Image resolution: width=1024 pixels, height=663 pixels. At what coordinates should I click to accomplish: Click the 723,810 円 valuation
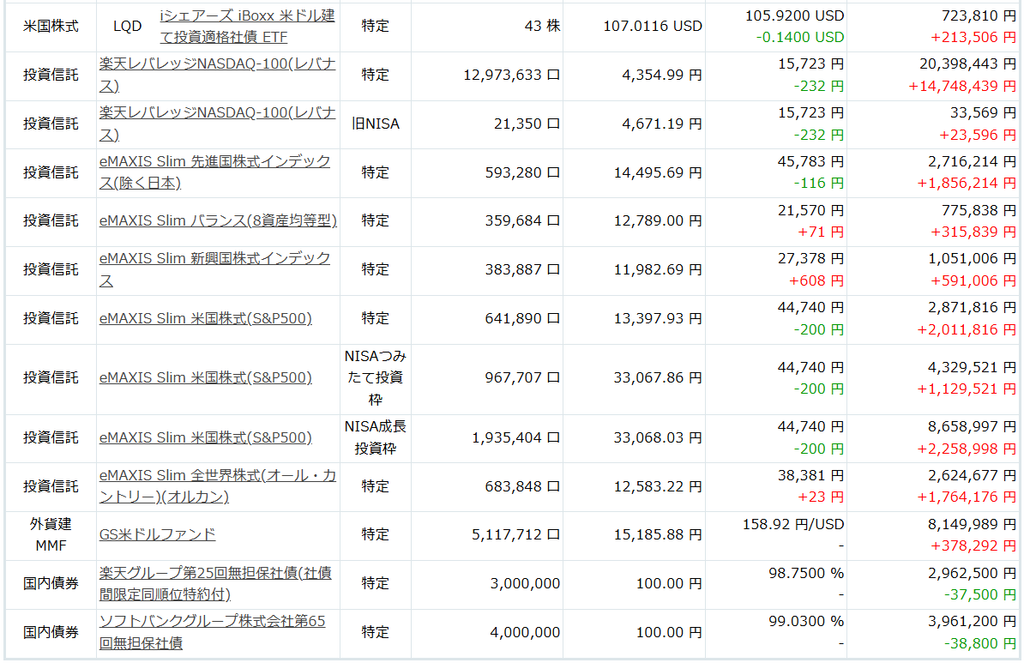[x=979, y=16]
